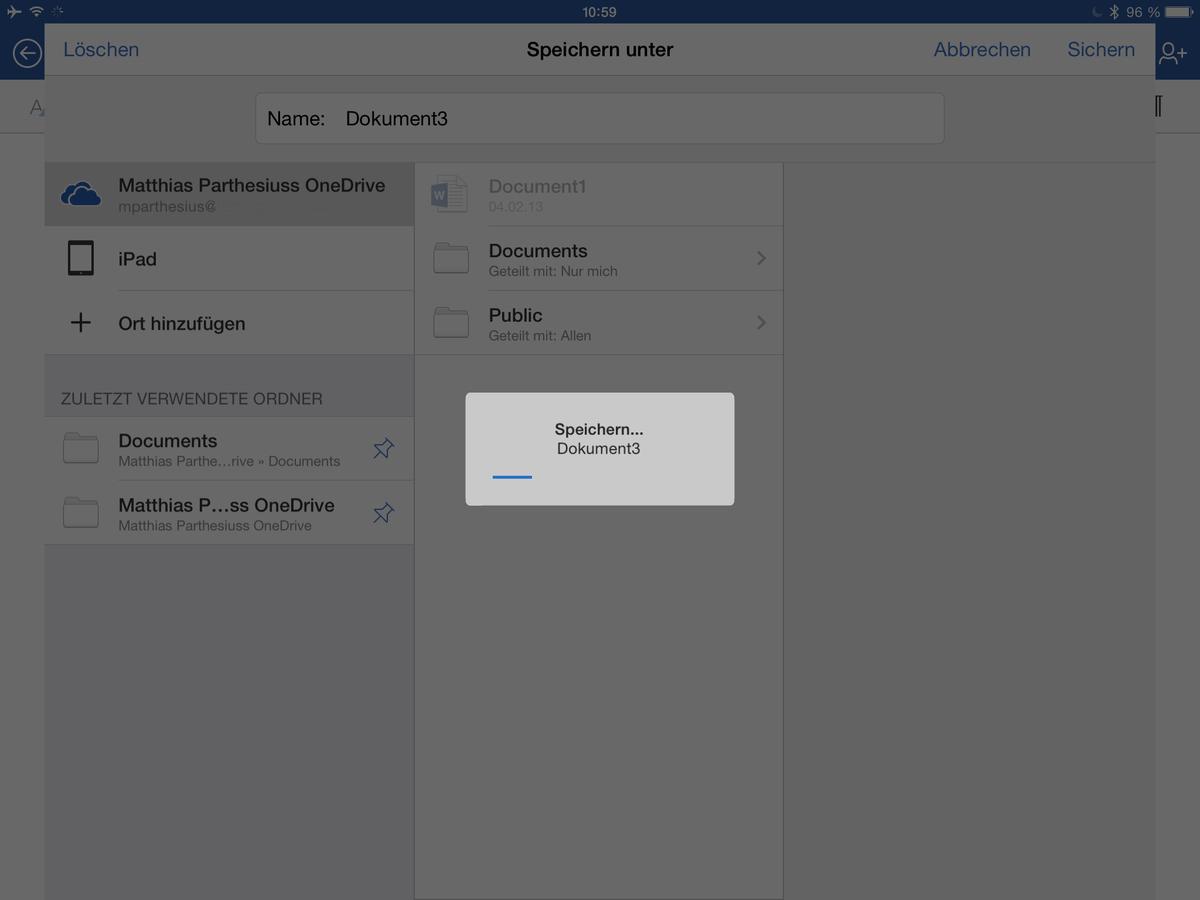Click the Public folder icon
Screen dimensions: 1200x900
(451, 322)
